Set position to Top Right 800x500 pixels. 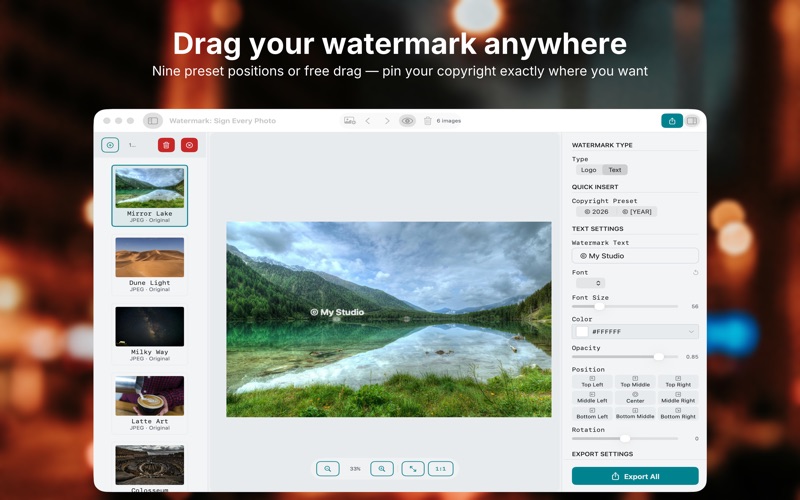pyautogui.click(x=678, y=382)
